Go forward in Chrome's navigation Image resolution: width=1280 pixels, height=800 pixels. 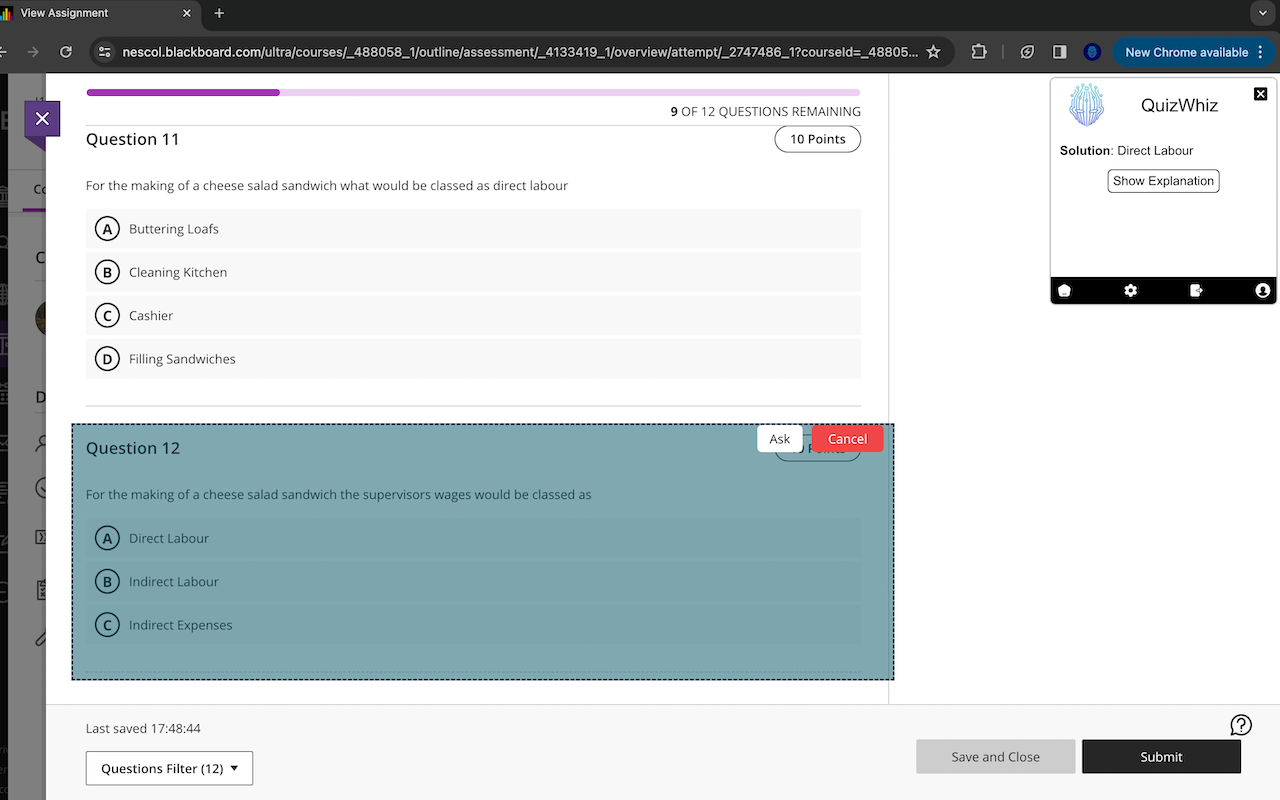(x=32, y=52)
